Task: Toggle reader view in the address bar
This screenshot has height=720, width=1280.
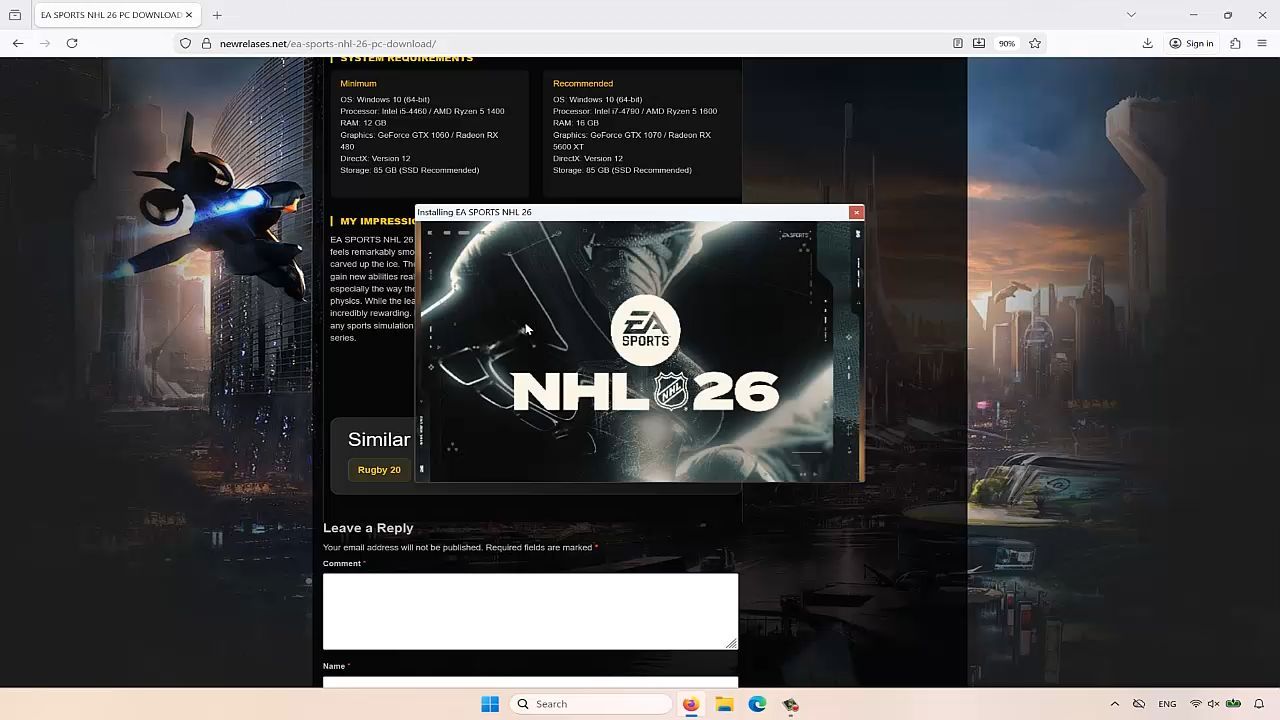Action: (957, 43)
